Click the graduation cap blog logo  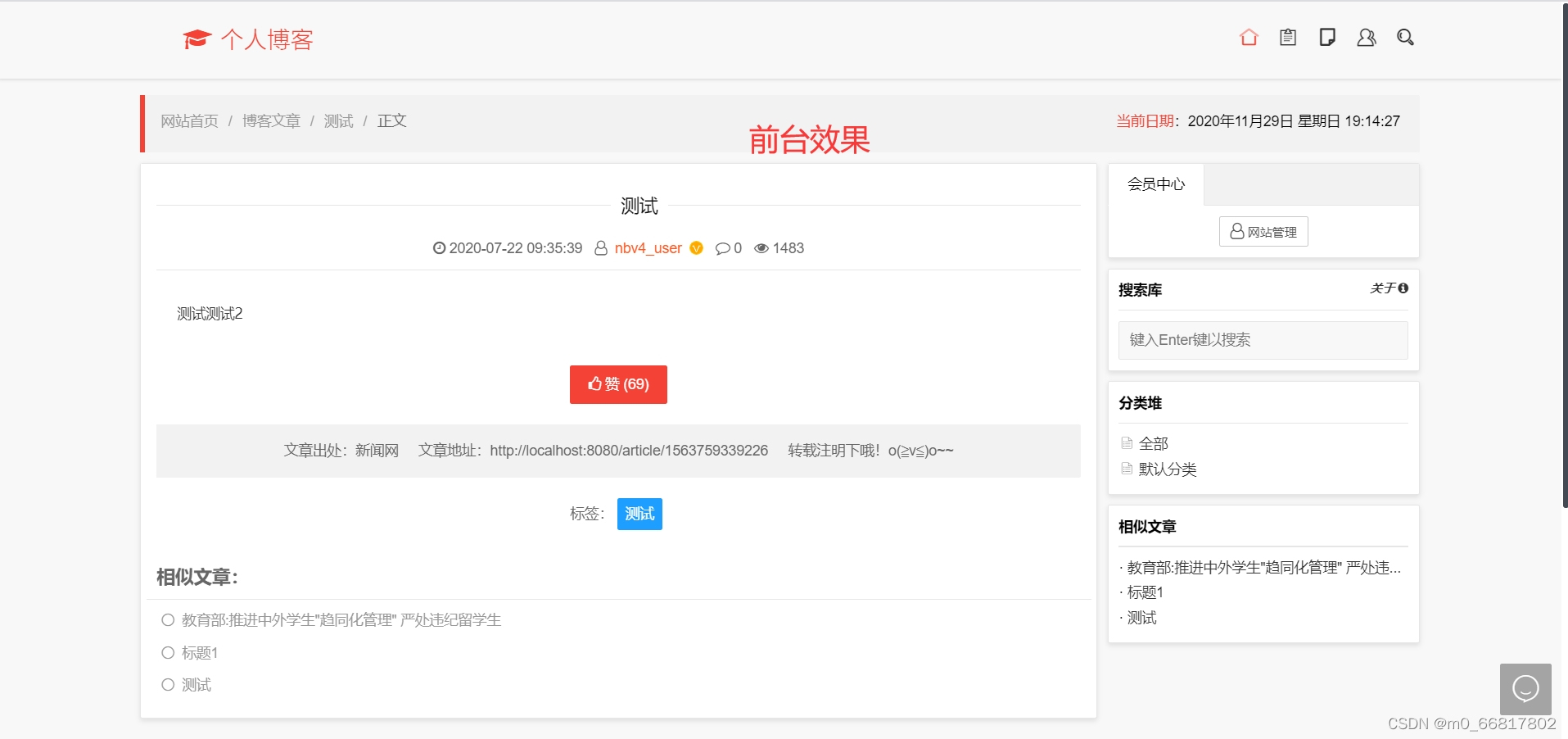(x=197, y=39)
